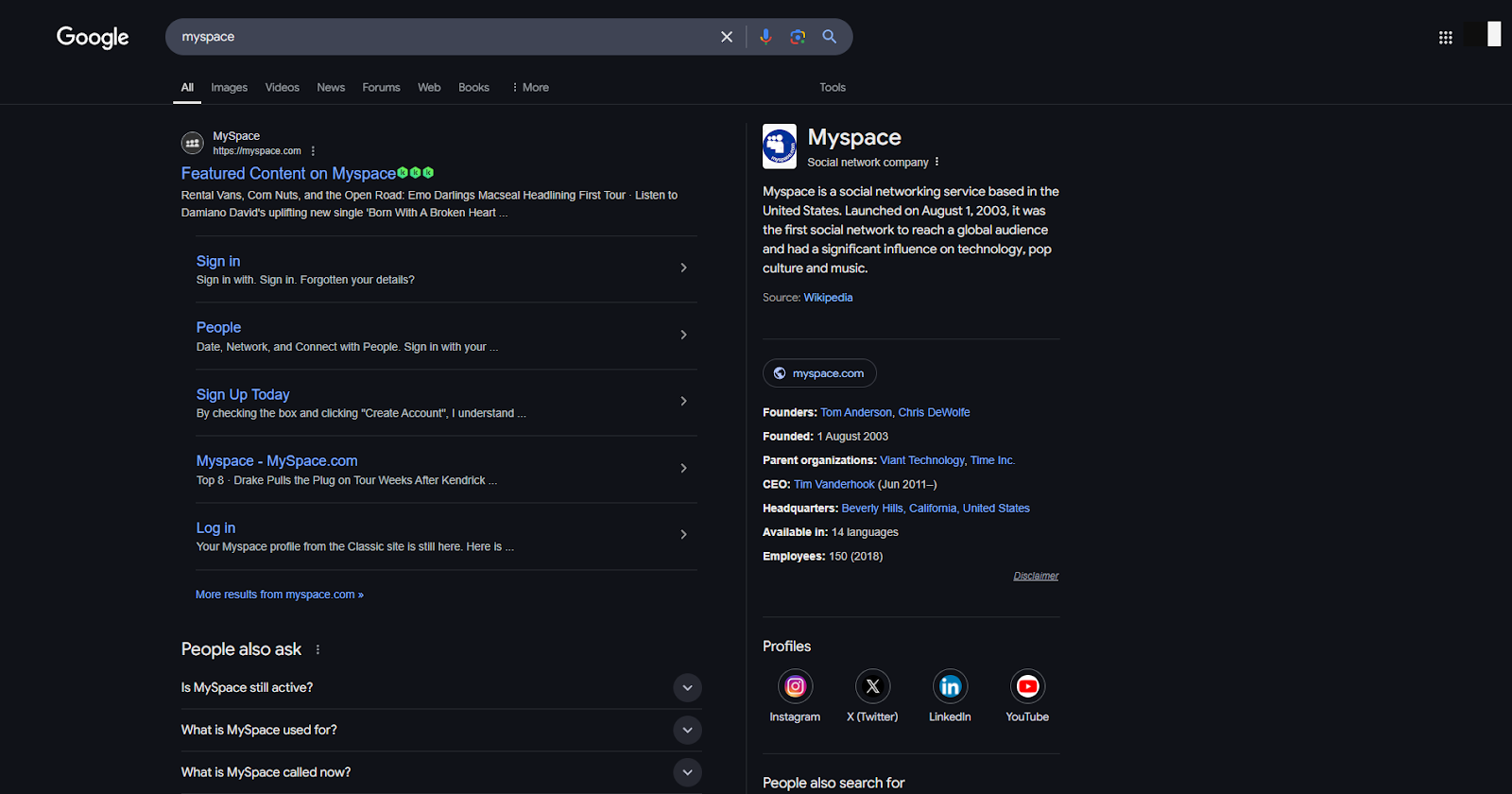Open Viant Technology parent organization link
The width and height of the screenshot is (1512, 794).
click(921, 460)
